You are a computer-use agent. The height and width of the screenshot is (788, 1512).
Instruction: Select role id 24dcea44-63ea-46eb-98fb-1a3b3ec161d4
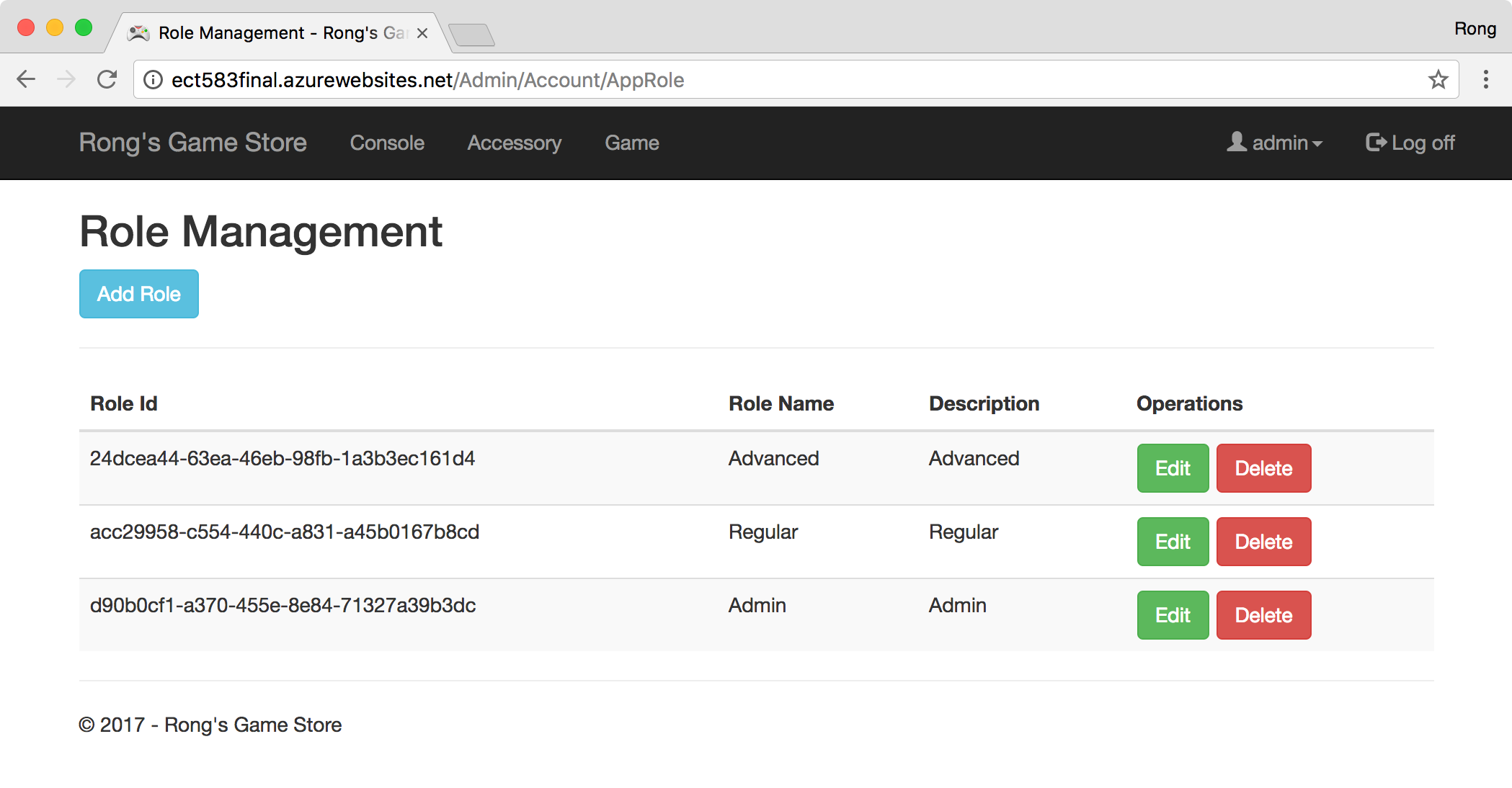283,459
